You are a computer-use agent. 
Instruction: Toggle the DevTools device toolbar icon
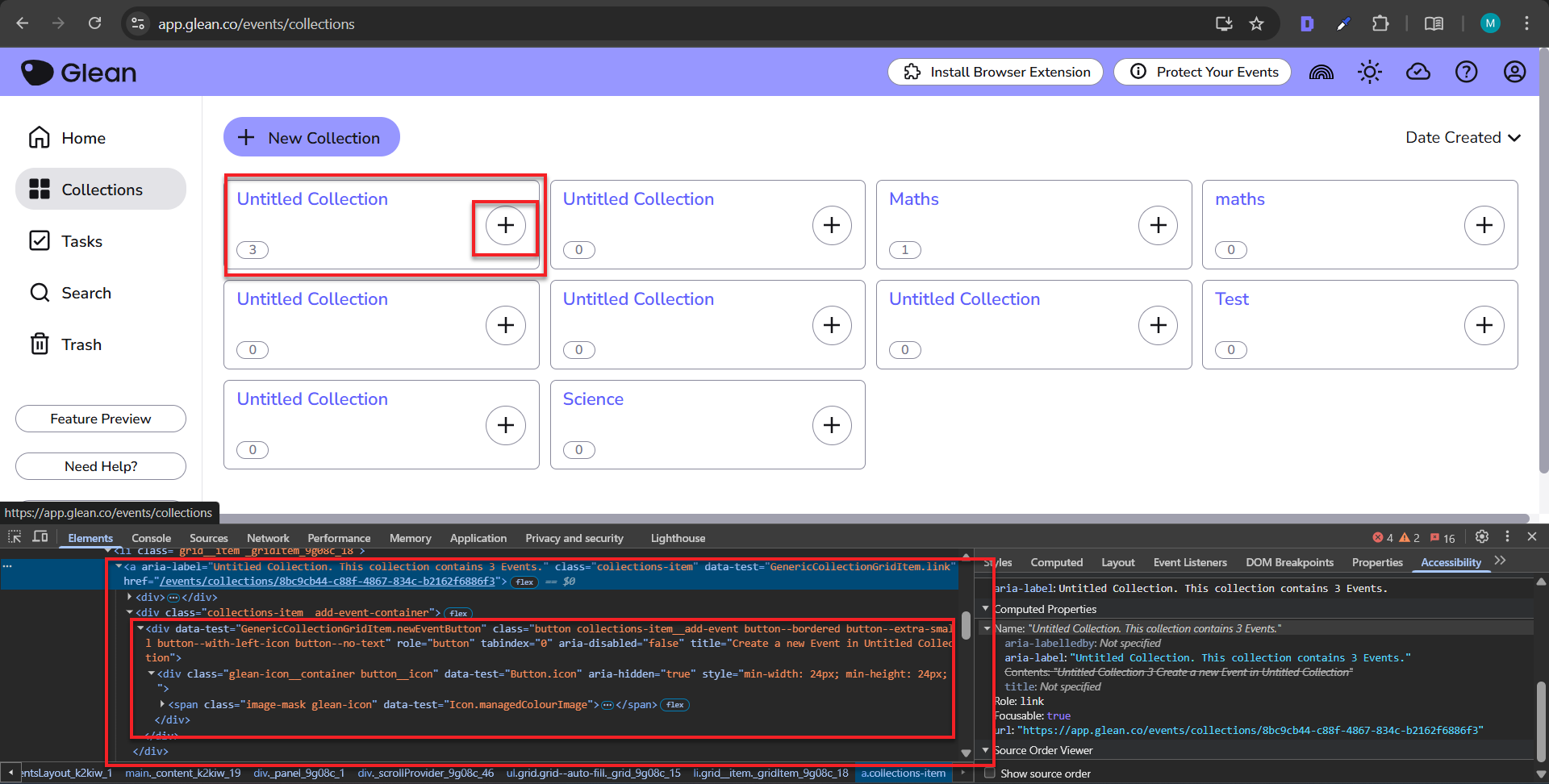click(x=40, y=537)
